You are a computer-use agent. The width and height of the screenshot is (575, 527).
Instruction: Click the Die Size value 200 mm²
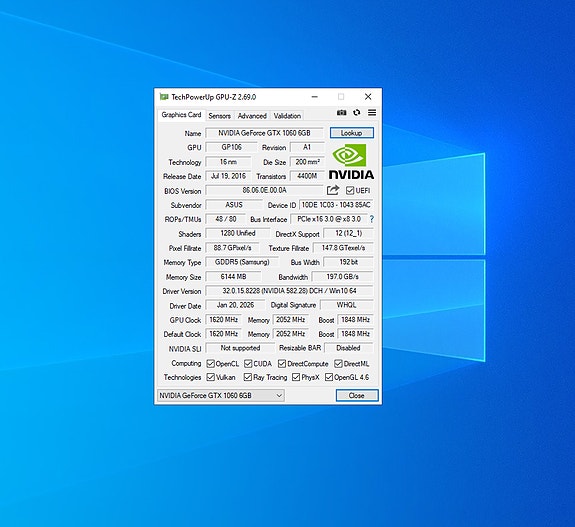[x=307, y=162]
